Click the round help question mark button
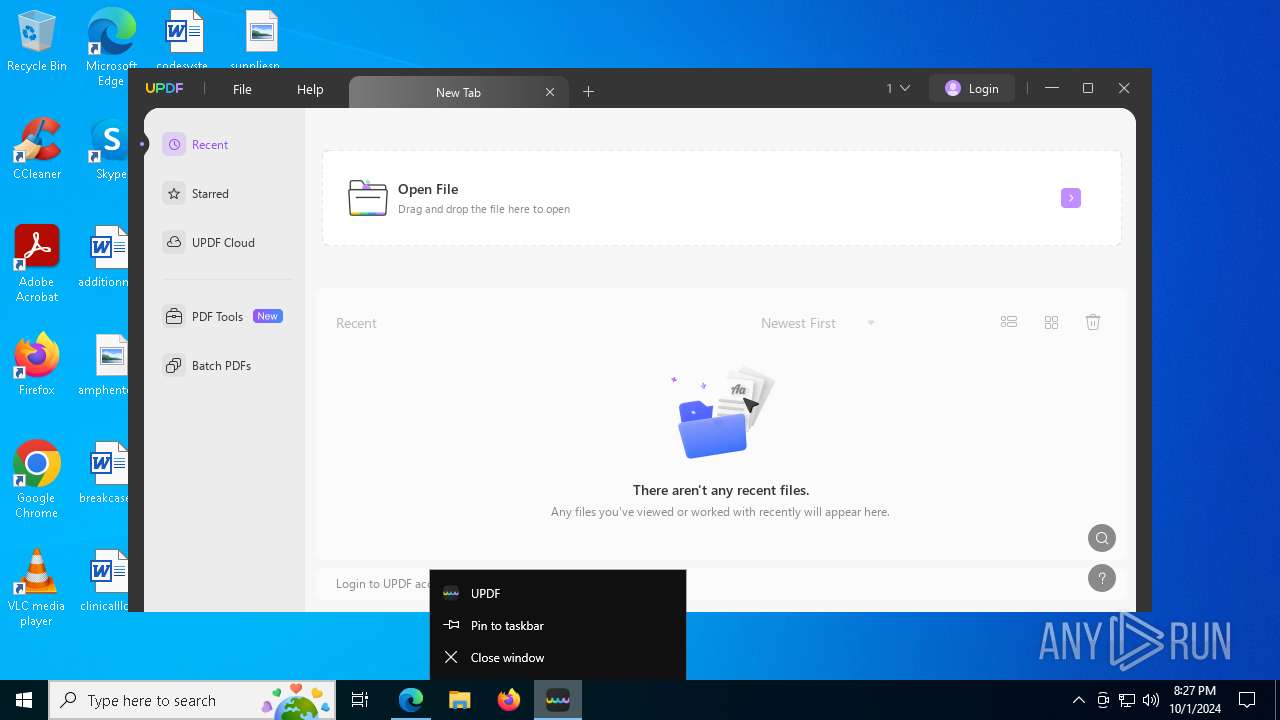1280x720 pixels. coord(1102,578)
